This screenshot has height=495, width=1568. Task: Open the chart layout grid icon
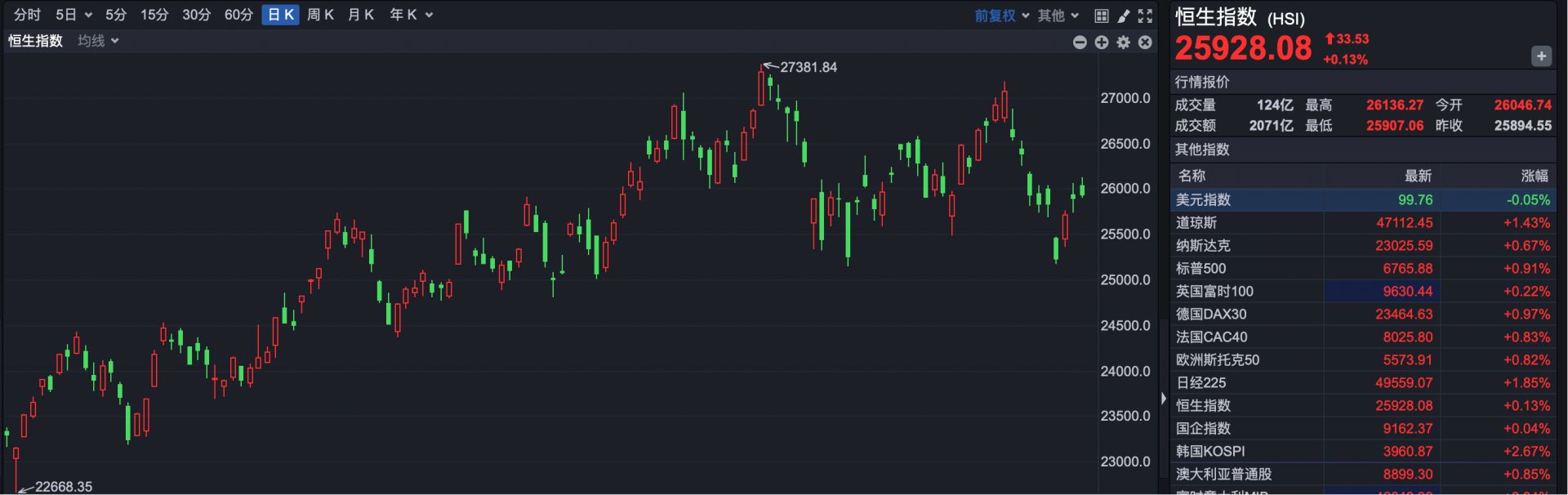(x=1101, y=16)
